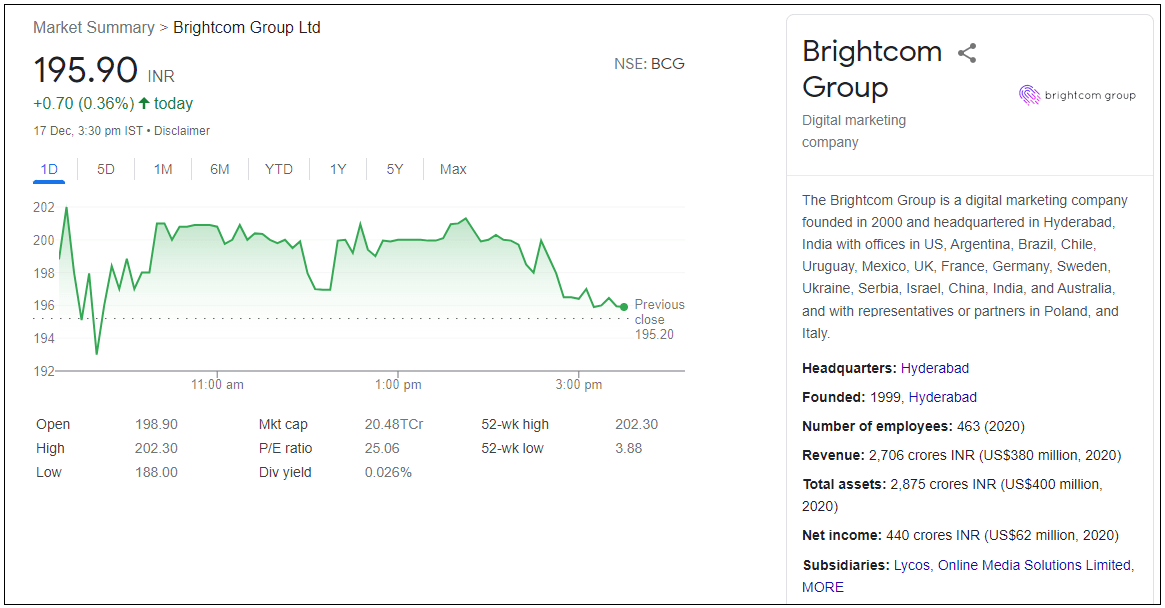Expand subsidiaries with MORE link
The height and width of the screenshot is (608, 1165).
click(822, 587)
